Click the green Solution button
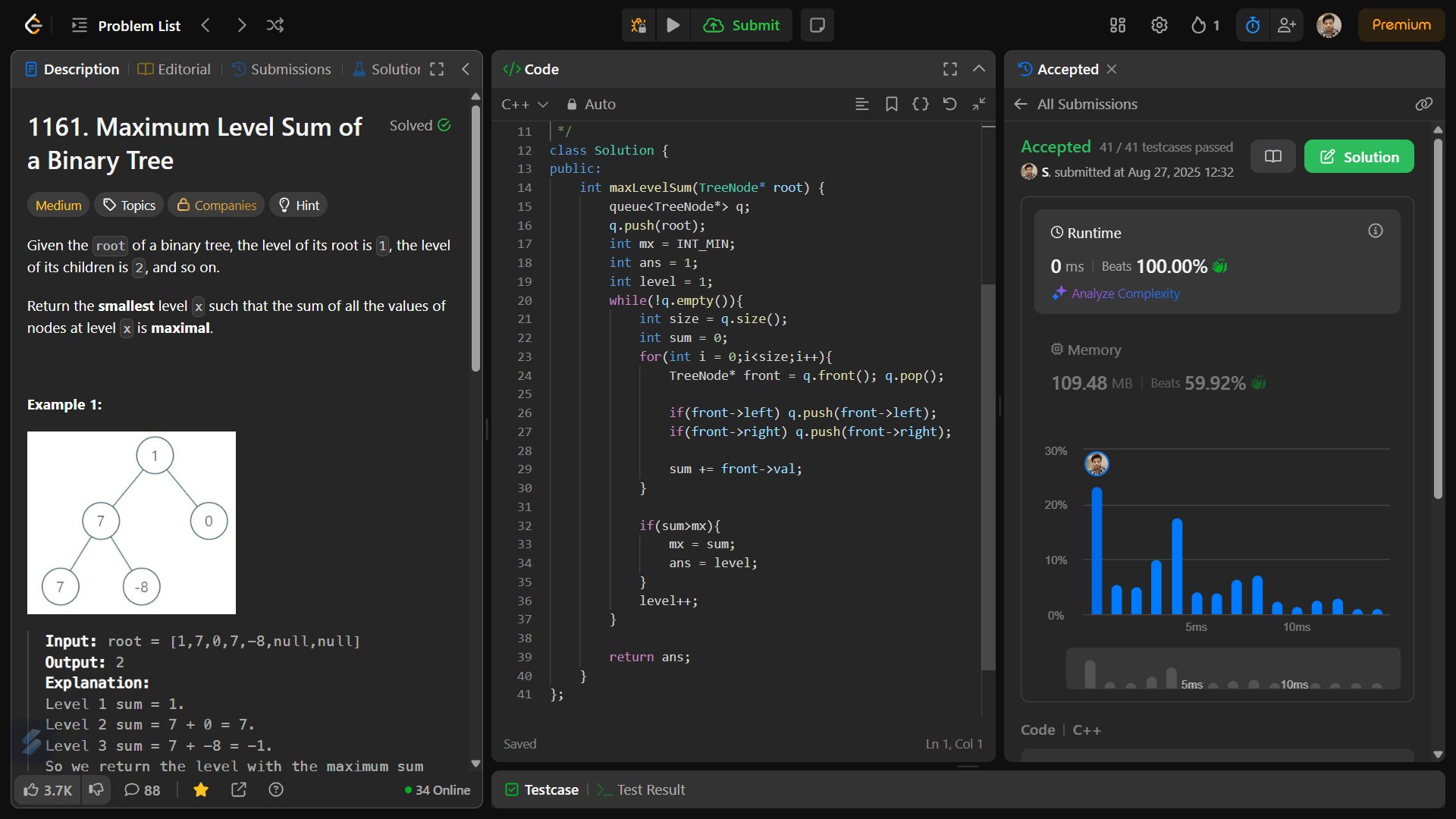This screenshot has width=1456, height=819. pos(1358,156)
